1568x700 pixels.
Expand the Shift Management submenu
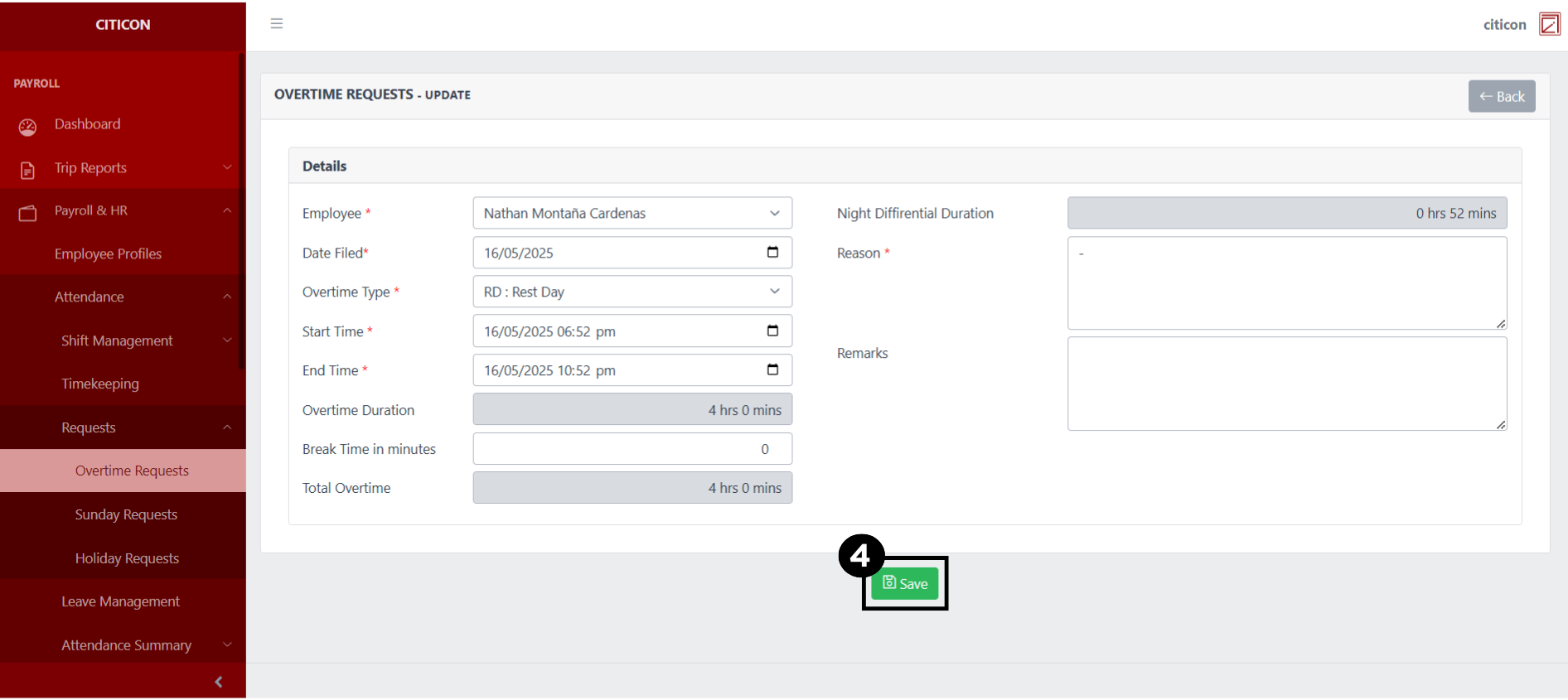coord(226,340)
